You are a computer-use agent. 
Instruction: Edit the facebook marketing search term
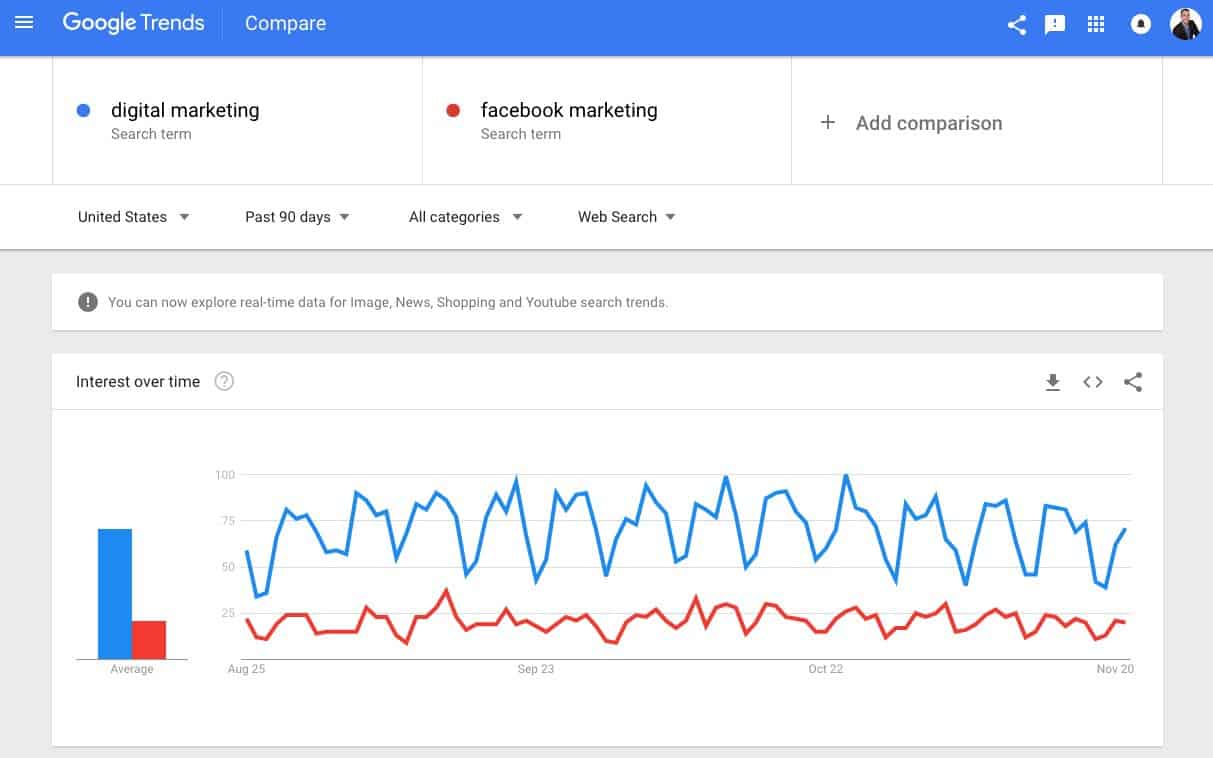(569, 111)
